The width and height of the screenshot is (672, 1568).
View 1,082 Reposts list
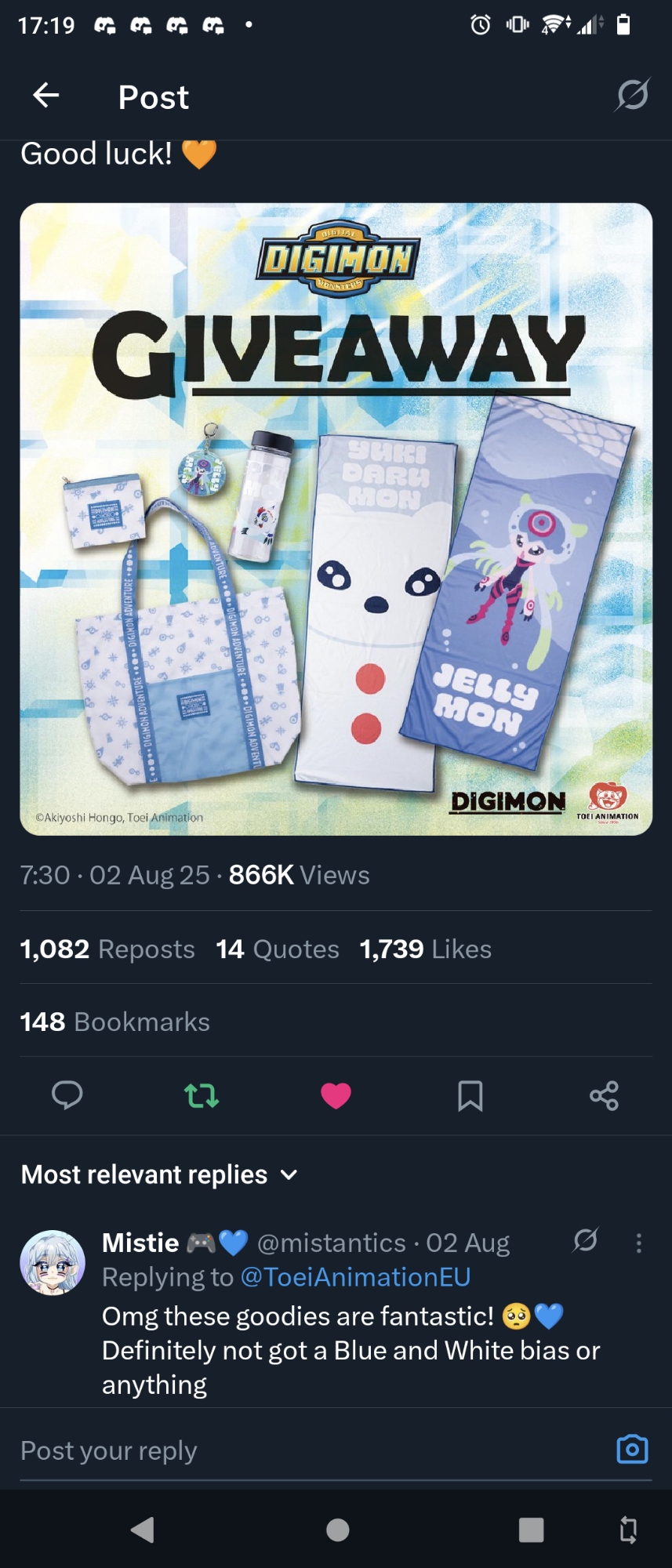point(107,949)
